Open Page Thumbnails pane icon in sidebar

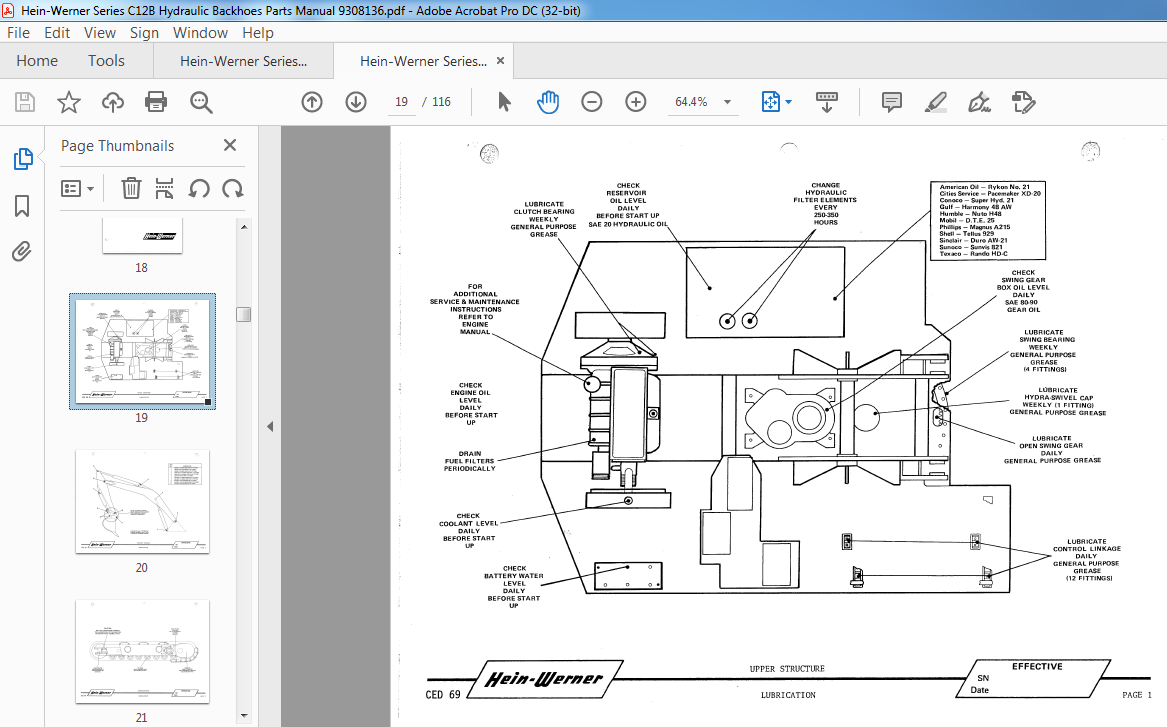click(x=23, y=158)
